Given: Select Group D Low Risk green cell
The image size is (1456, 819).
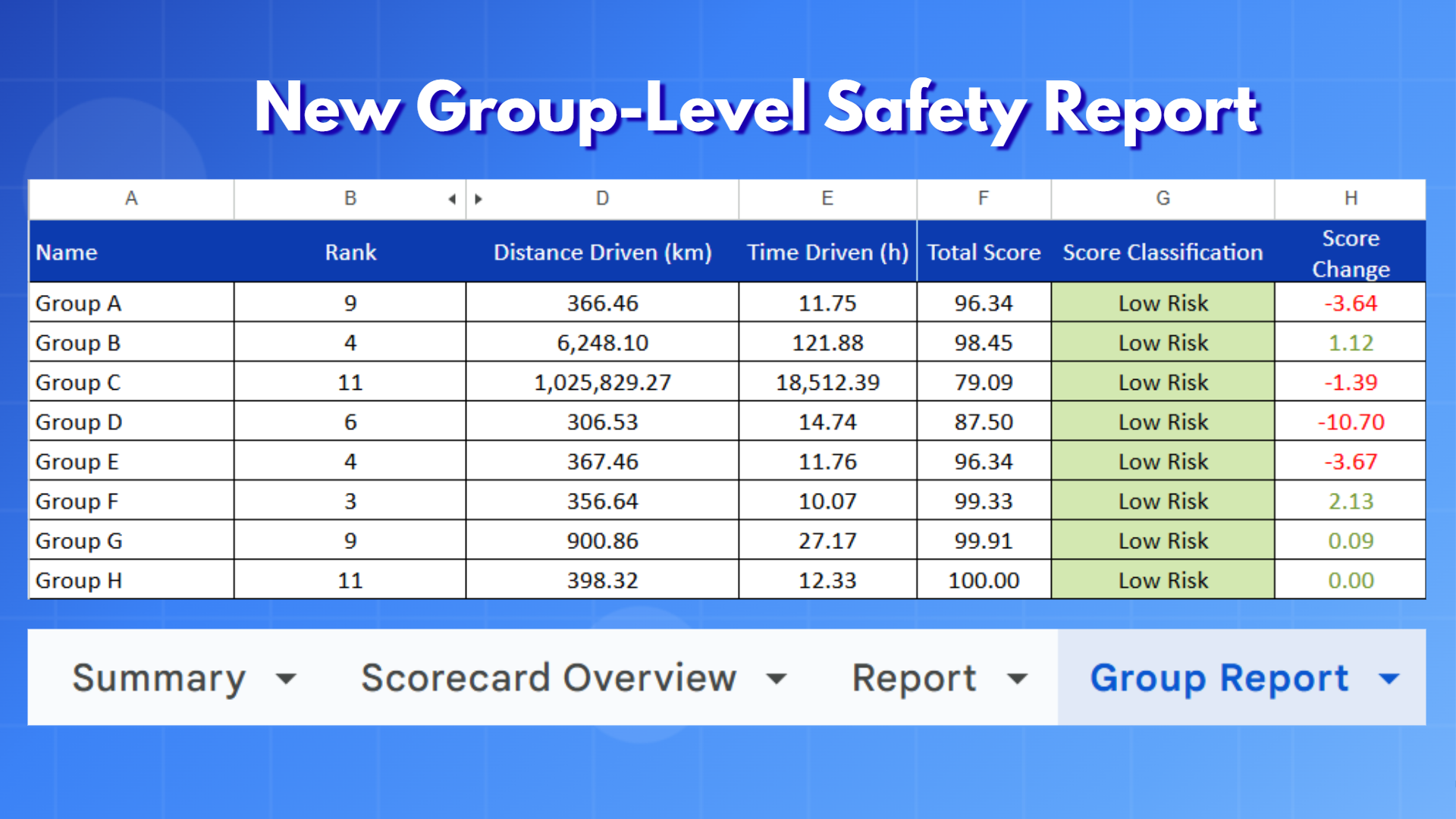Looking at the screenshot, I should coord(1163,422).
